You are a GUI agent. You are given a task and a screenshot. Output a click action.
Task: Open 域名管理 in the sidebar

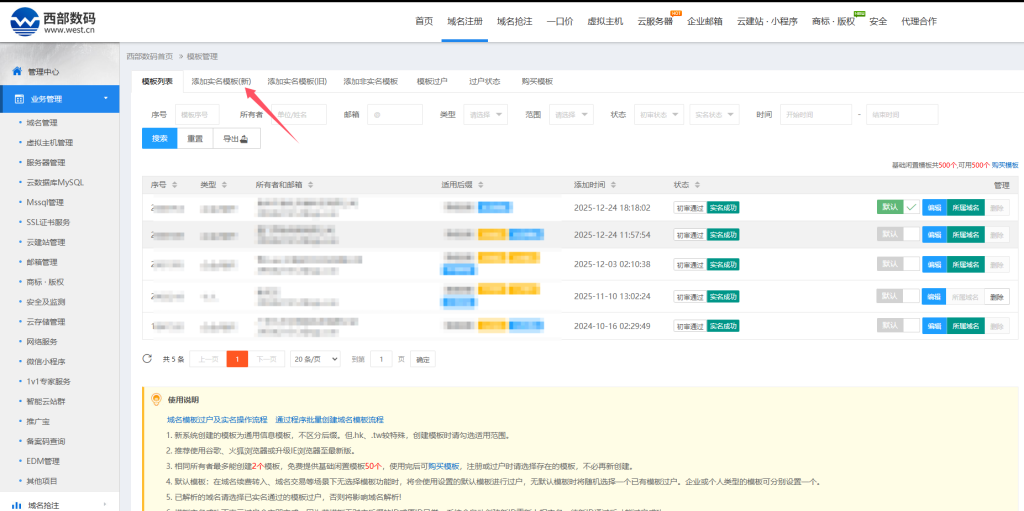coord(42,122)
